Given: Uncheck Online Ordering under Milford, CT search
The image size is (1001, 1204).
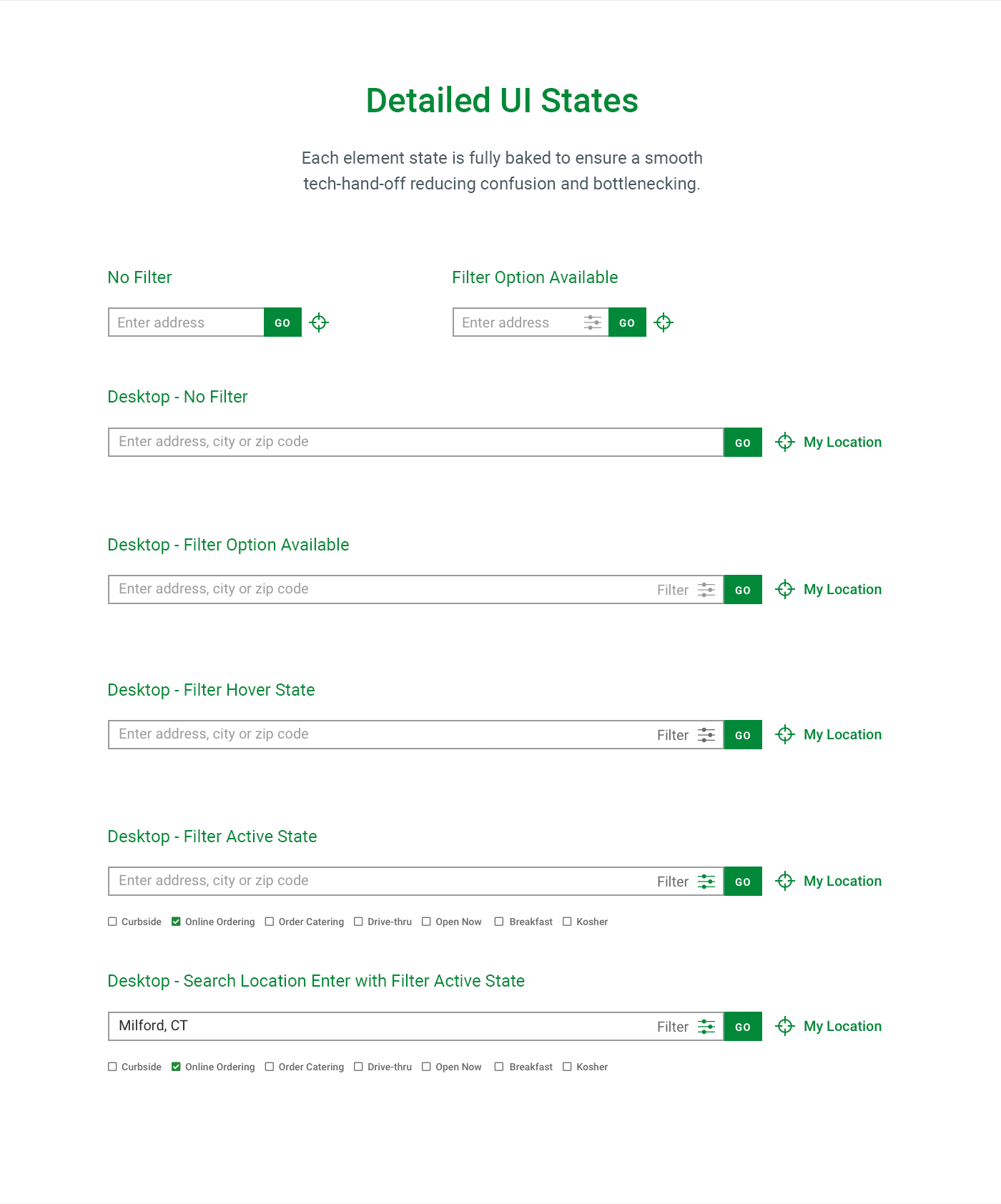Looking at the screenshot, I should (176, 1067).
